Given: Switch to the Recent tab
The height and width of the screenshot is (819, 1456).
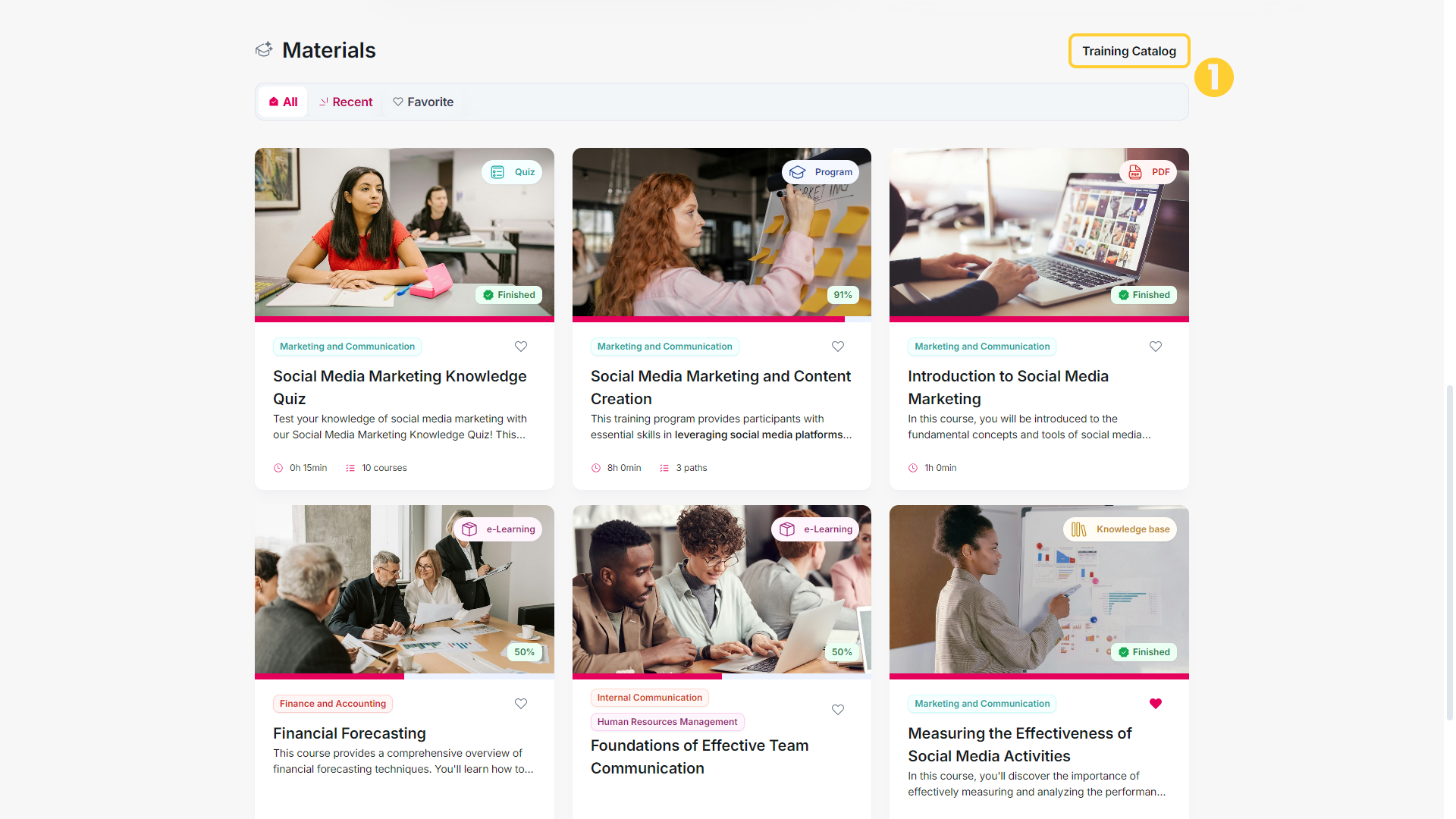Looking at the screenshot, I should [346, 102].
